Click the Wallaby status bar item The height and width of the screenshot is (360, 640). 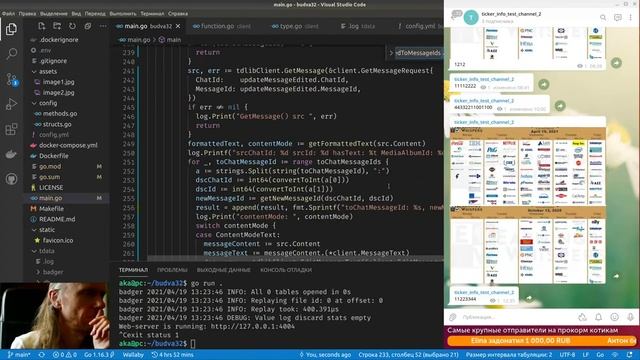[133, 355]
